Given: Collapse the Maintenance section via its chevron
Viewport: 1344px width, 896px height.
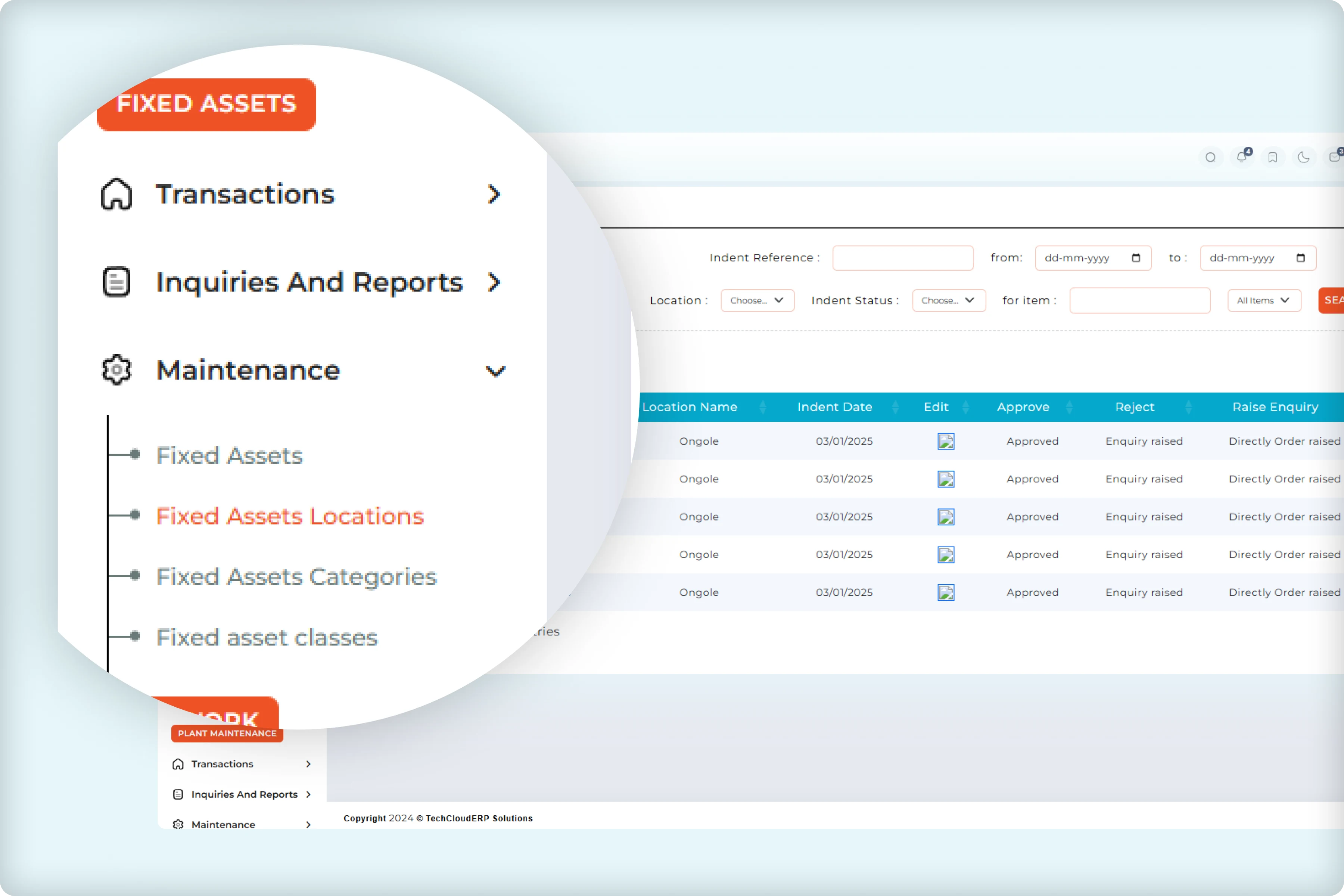Looking at the screenshot, I should [495, 370].
